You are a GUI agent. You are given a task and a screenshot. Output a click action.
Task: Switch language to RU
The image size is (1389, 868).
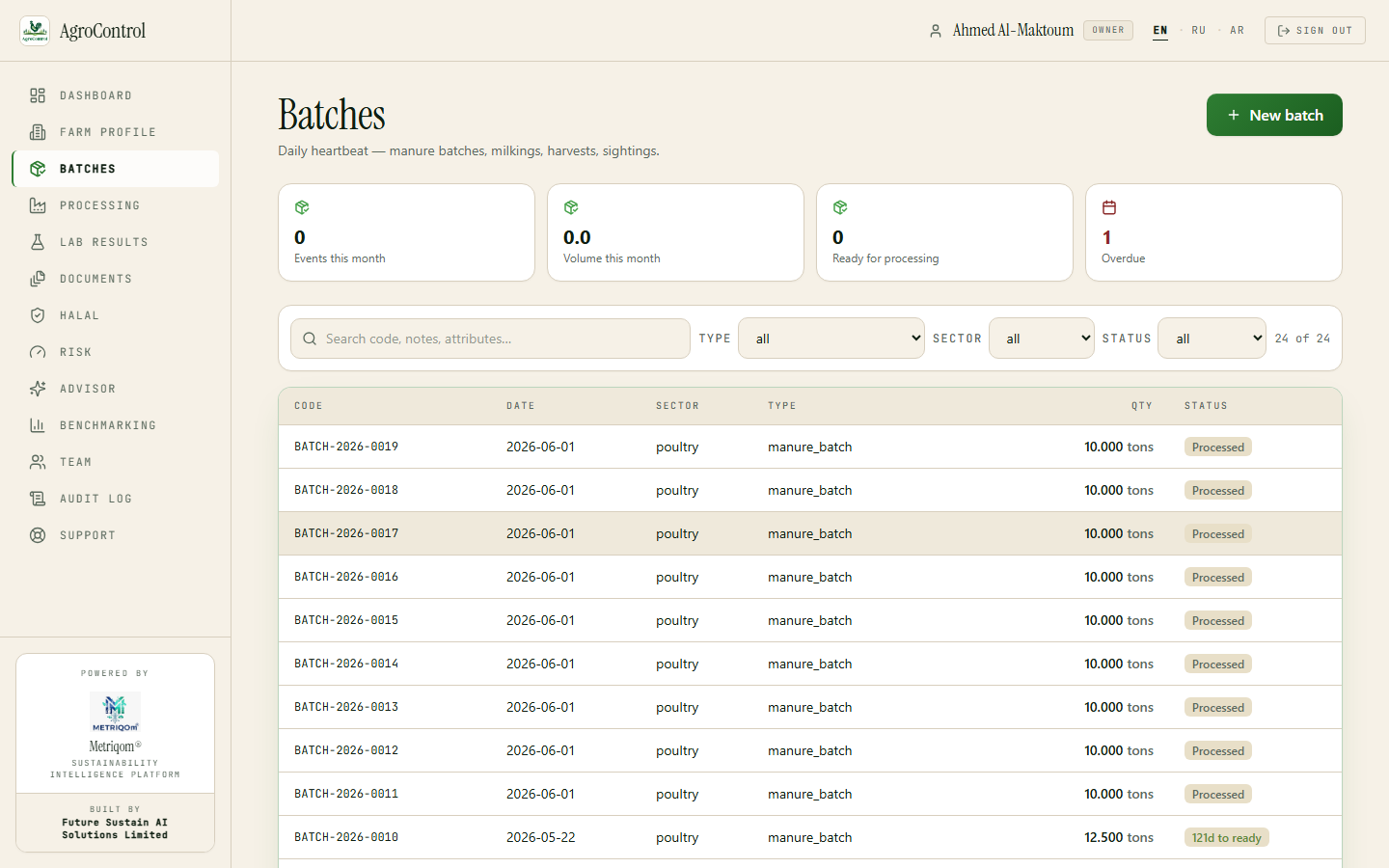coord(1199,31)
